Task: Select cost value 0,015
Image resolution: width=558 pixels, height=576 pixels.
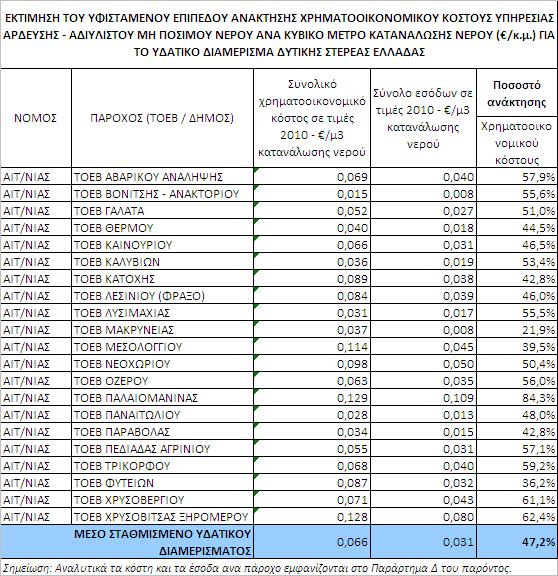Action: (312, 194)
